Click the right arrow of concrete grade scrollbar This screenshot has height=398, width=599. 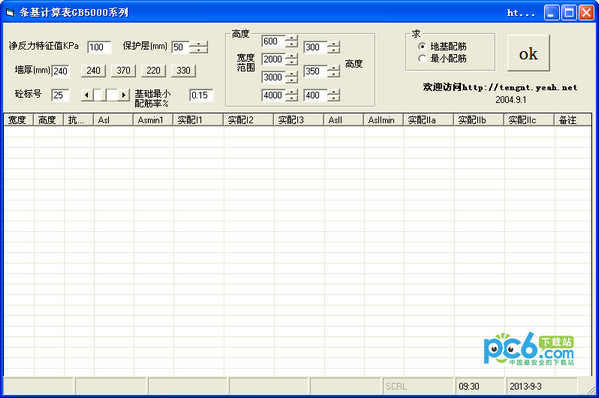[123, 95]
